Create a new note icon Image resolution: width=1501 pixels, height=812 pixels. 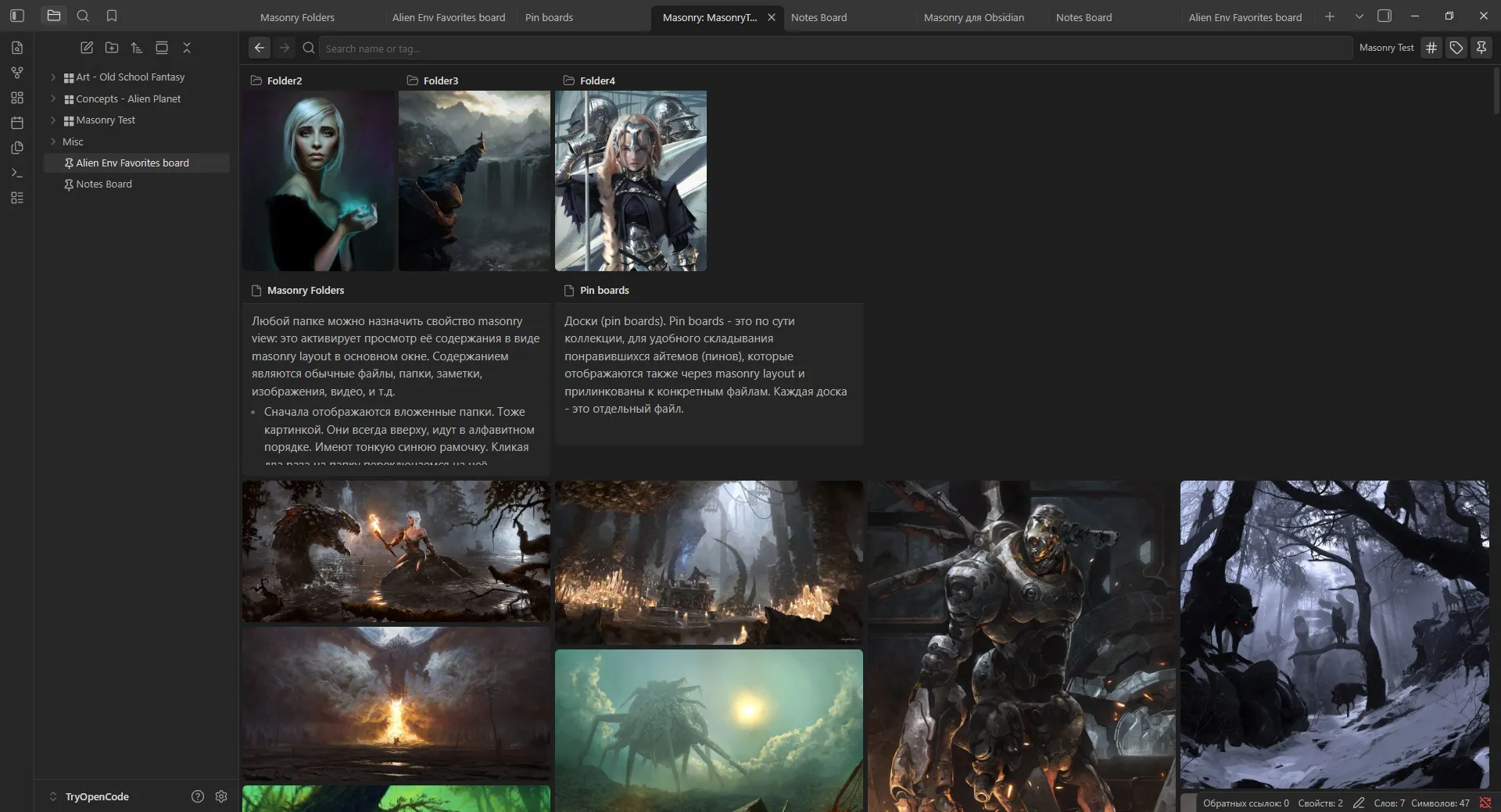point(87,48)
